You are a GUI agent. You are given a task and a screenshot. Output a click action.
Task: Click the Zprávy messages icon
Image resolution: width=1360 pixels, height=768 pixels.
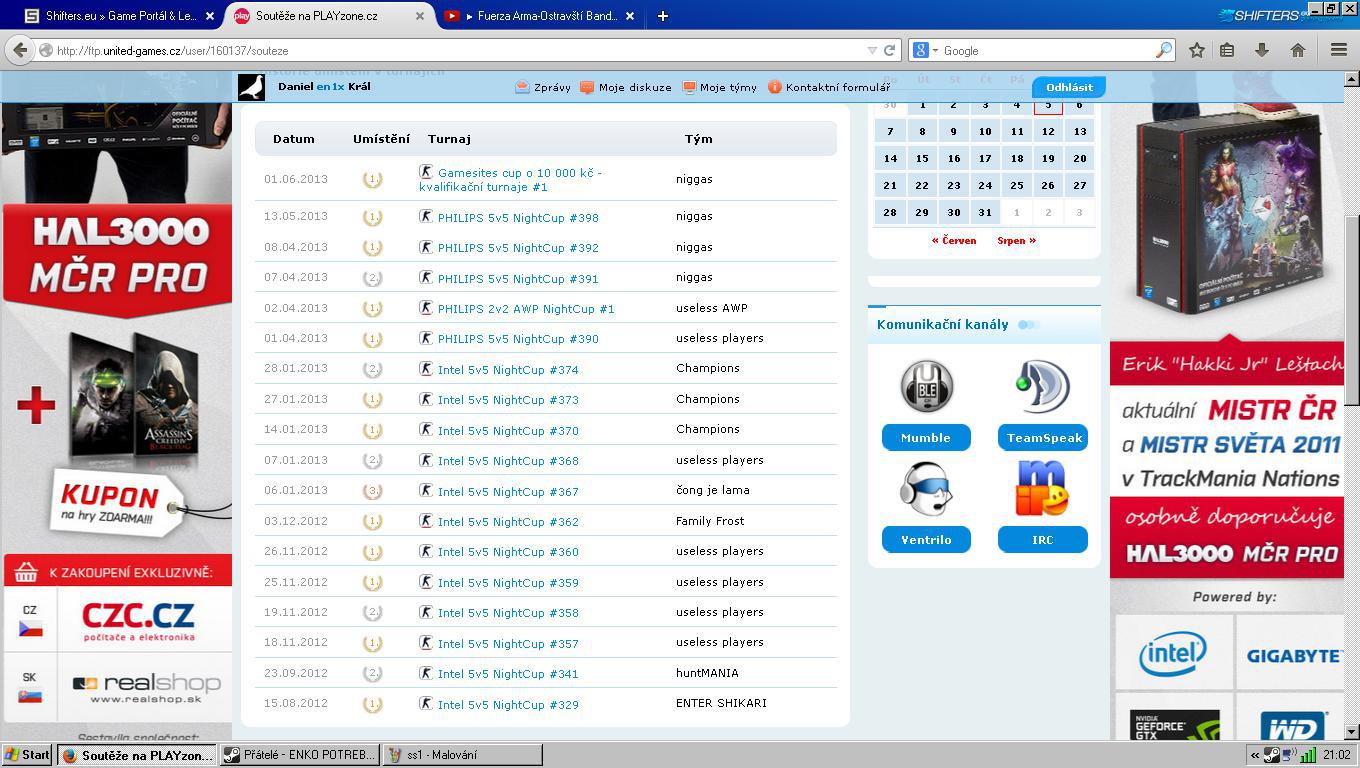click(522, 87)
